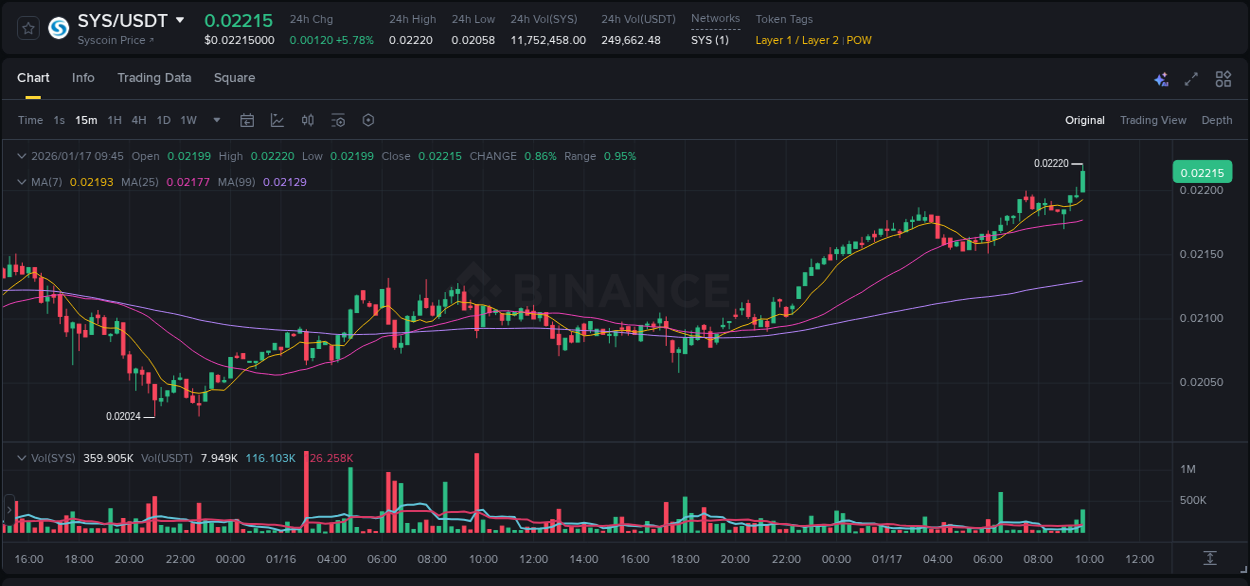
Task: Expand the chart to fullscreen
Action: pyautogui.click(x=1190, y=78)
